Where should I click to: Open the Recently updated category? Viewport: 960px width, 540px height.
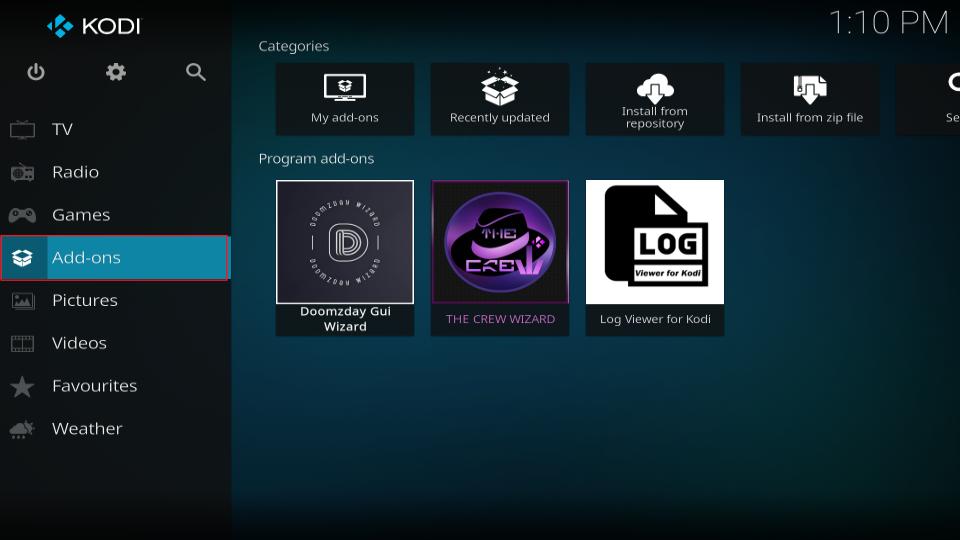[x=500, y=99]
